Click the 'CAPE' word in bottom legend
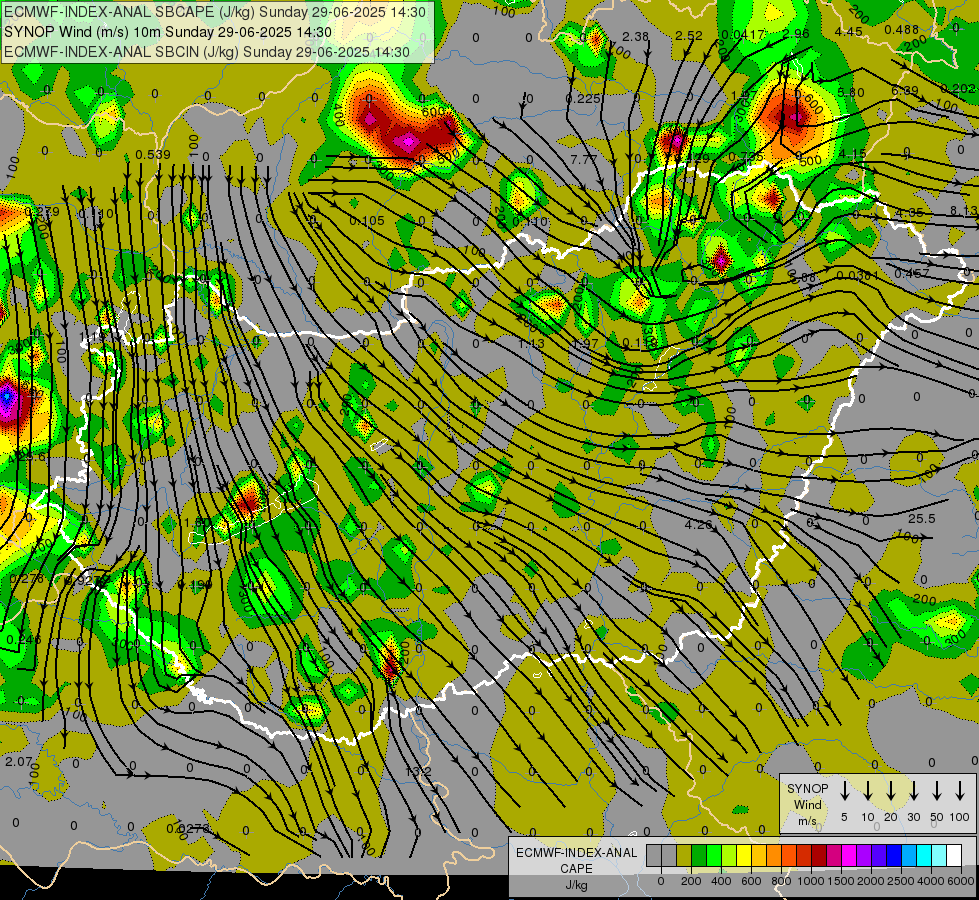This screenshot has width=979, height=900. [x=576, y=869]
